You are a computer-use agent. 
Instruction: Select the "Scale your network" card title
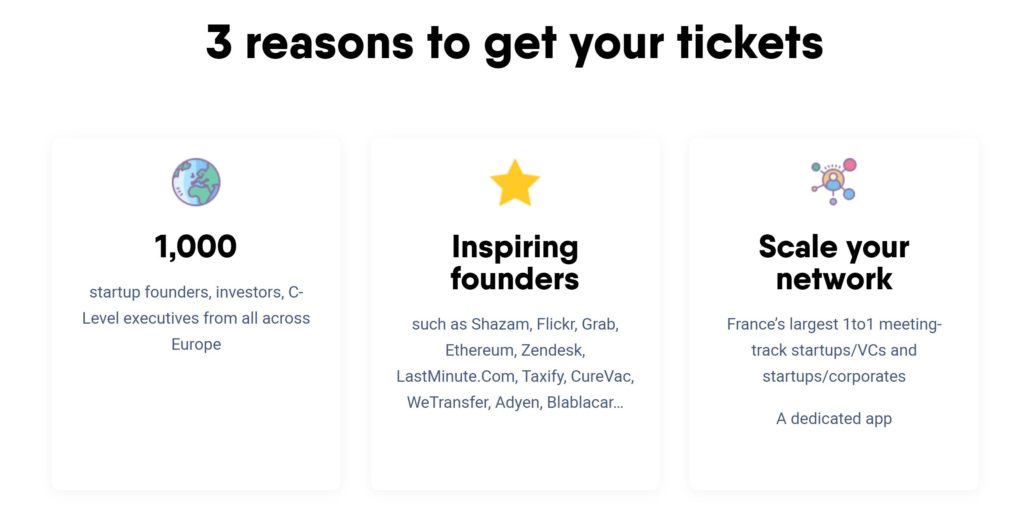coord(834,262)
